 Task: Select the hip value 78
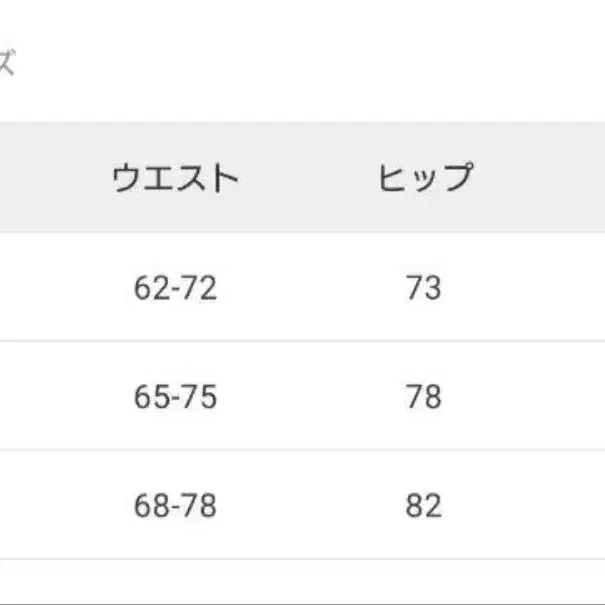424,397
